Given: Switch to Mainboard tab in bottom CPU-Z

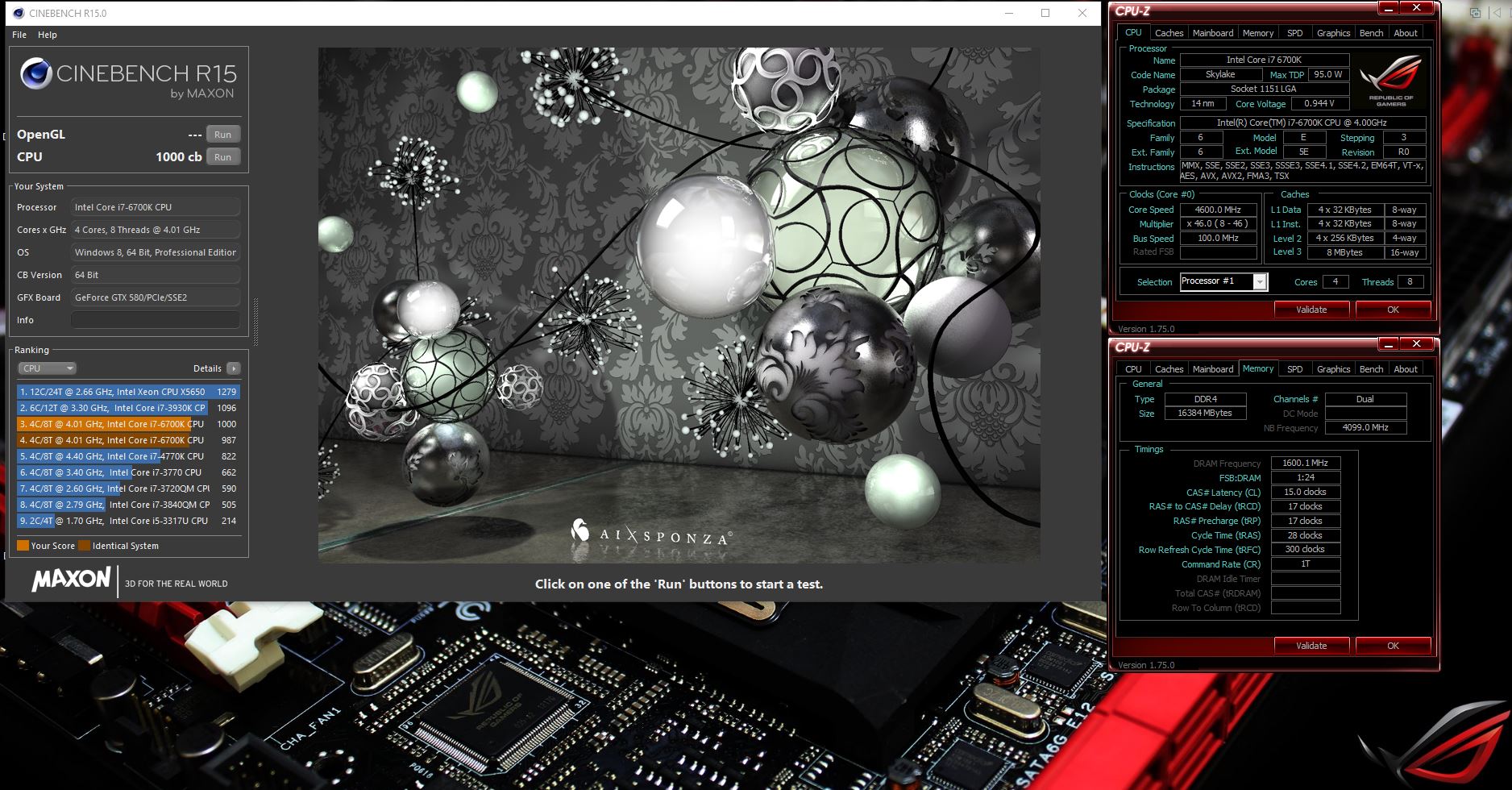Looking at the screenshot, I should point(1213,369).
